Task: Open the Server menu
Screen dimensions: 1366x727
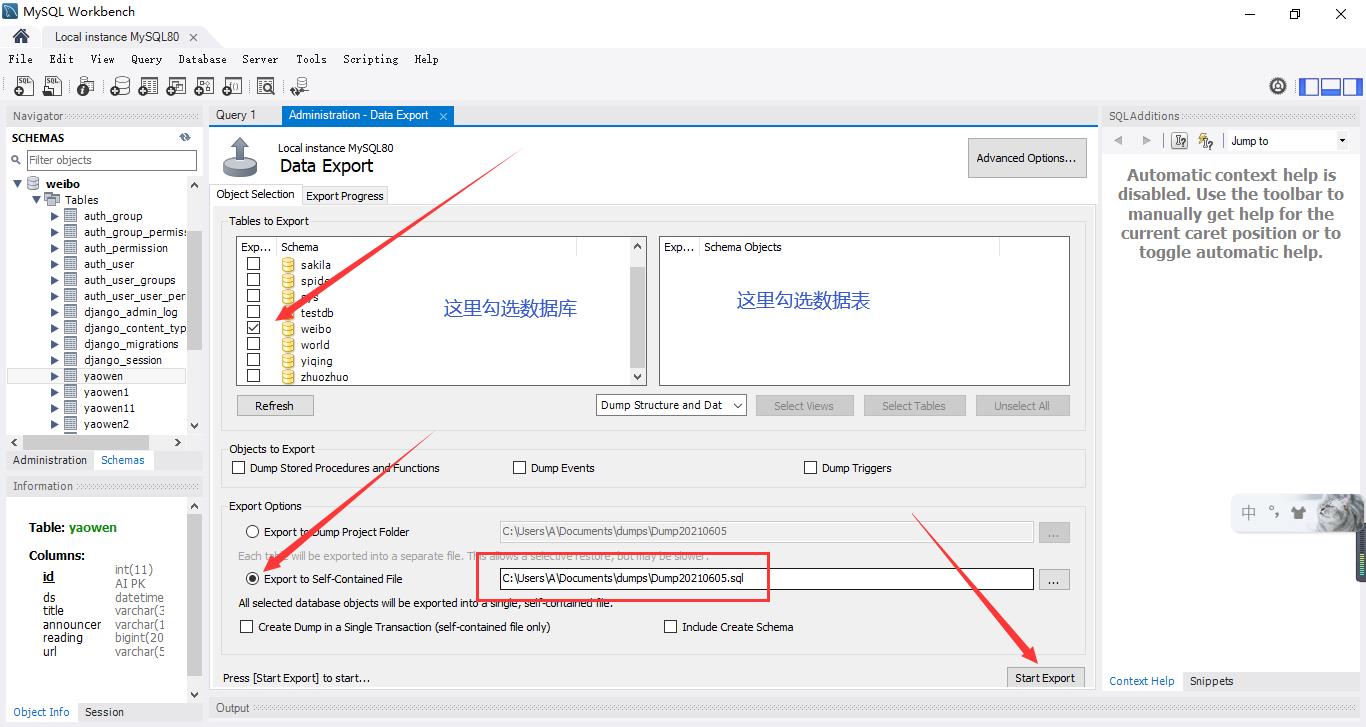Action: (x=260, y=59)
